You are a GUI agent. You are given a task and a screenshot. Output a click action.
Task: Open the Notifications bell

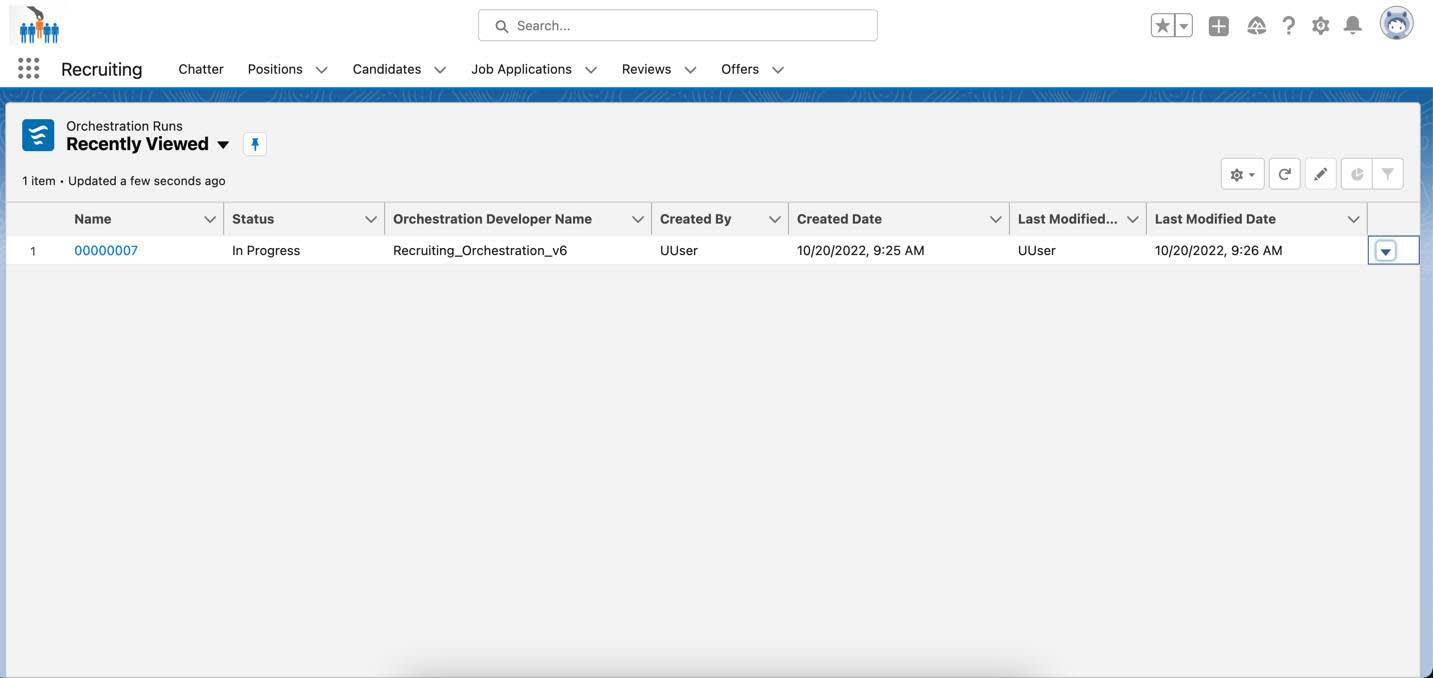coord(1353,26)
